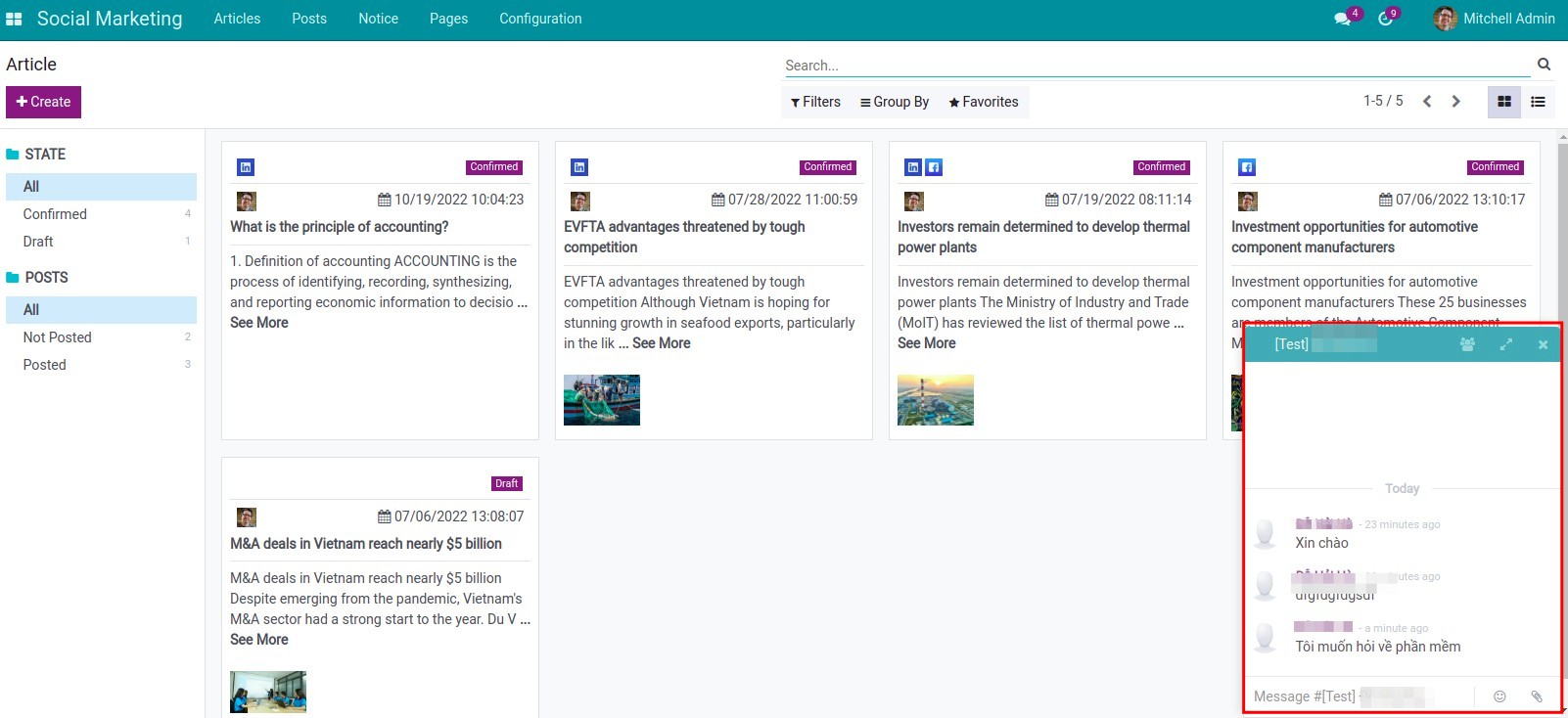Click author avatar on M&A deals card
Viewport: 1568px width, 718px height.
pos(247,517)
